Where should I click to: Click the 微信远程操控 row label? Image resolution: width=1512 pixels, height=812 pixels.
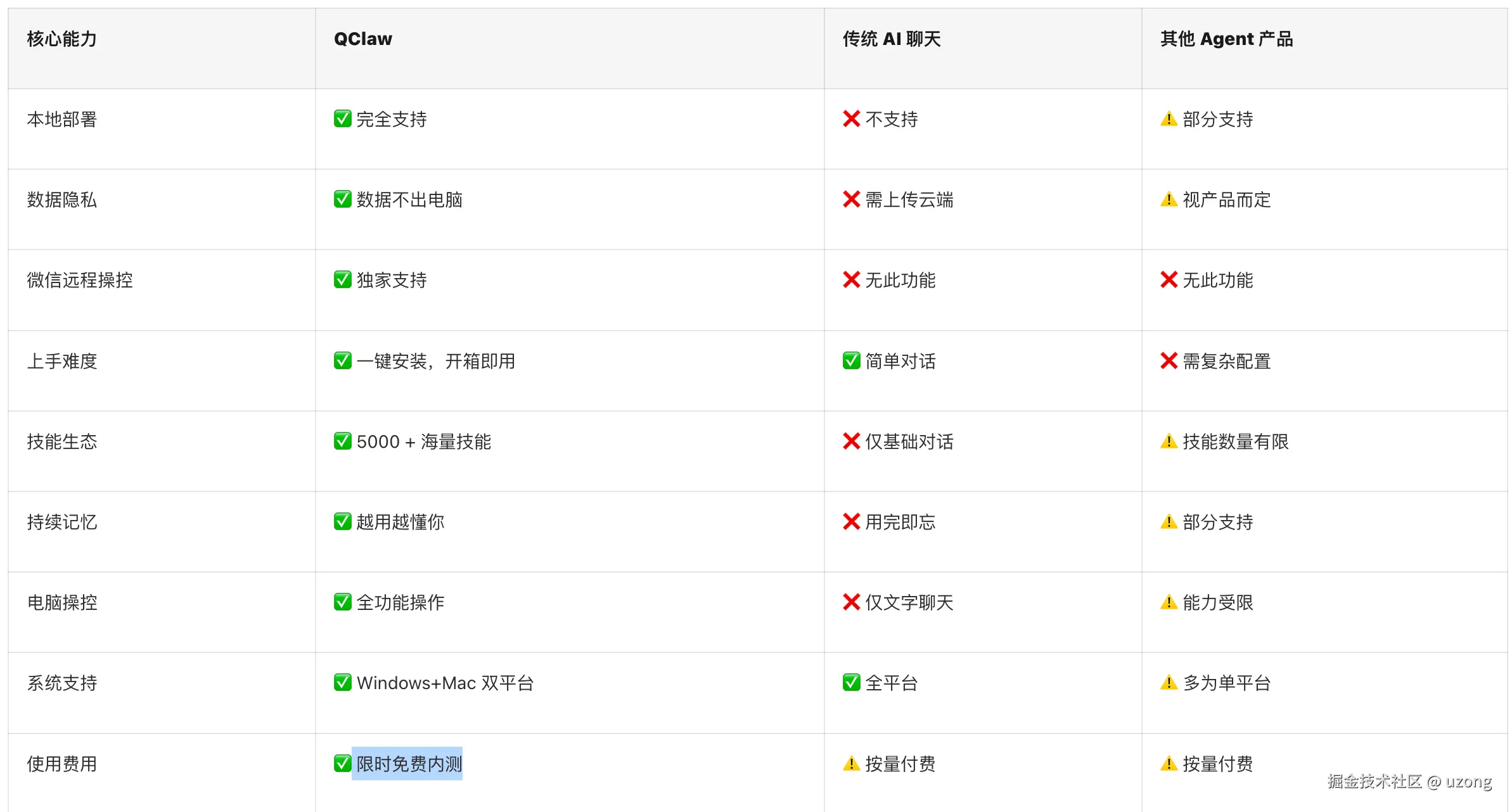point(80,280)
